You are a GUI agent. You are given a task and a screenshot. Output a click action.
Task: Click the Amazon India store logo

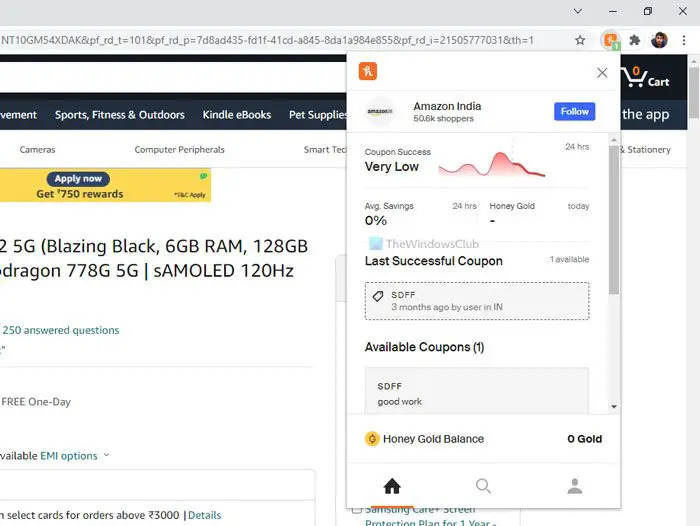pos(380,111)
